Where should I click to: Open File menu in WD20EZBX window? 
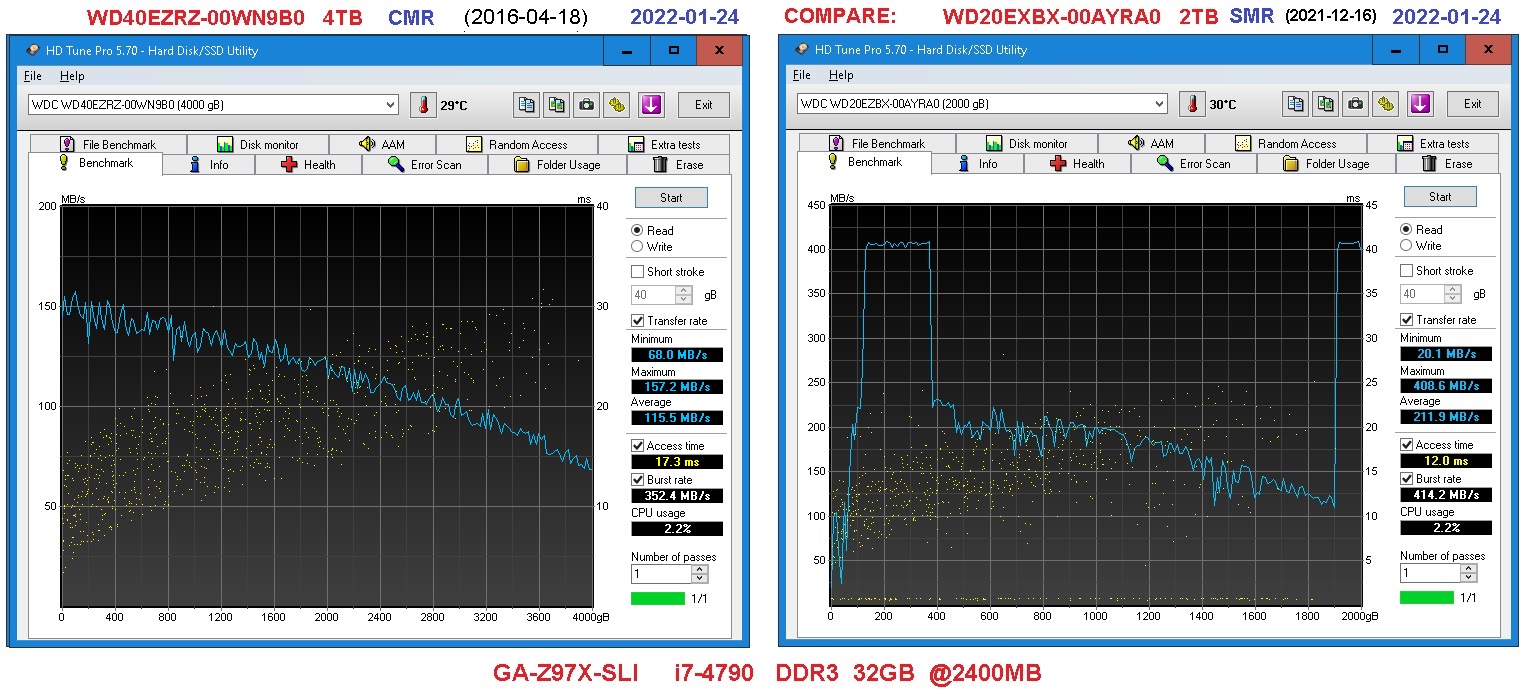pos(801,75)
